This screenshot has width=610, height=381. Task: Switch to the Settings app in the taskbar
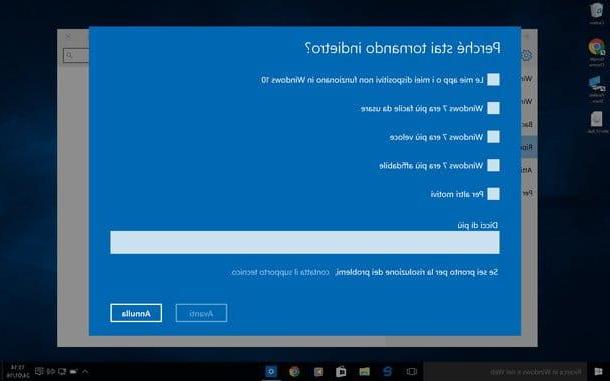[271, 372]
